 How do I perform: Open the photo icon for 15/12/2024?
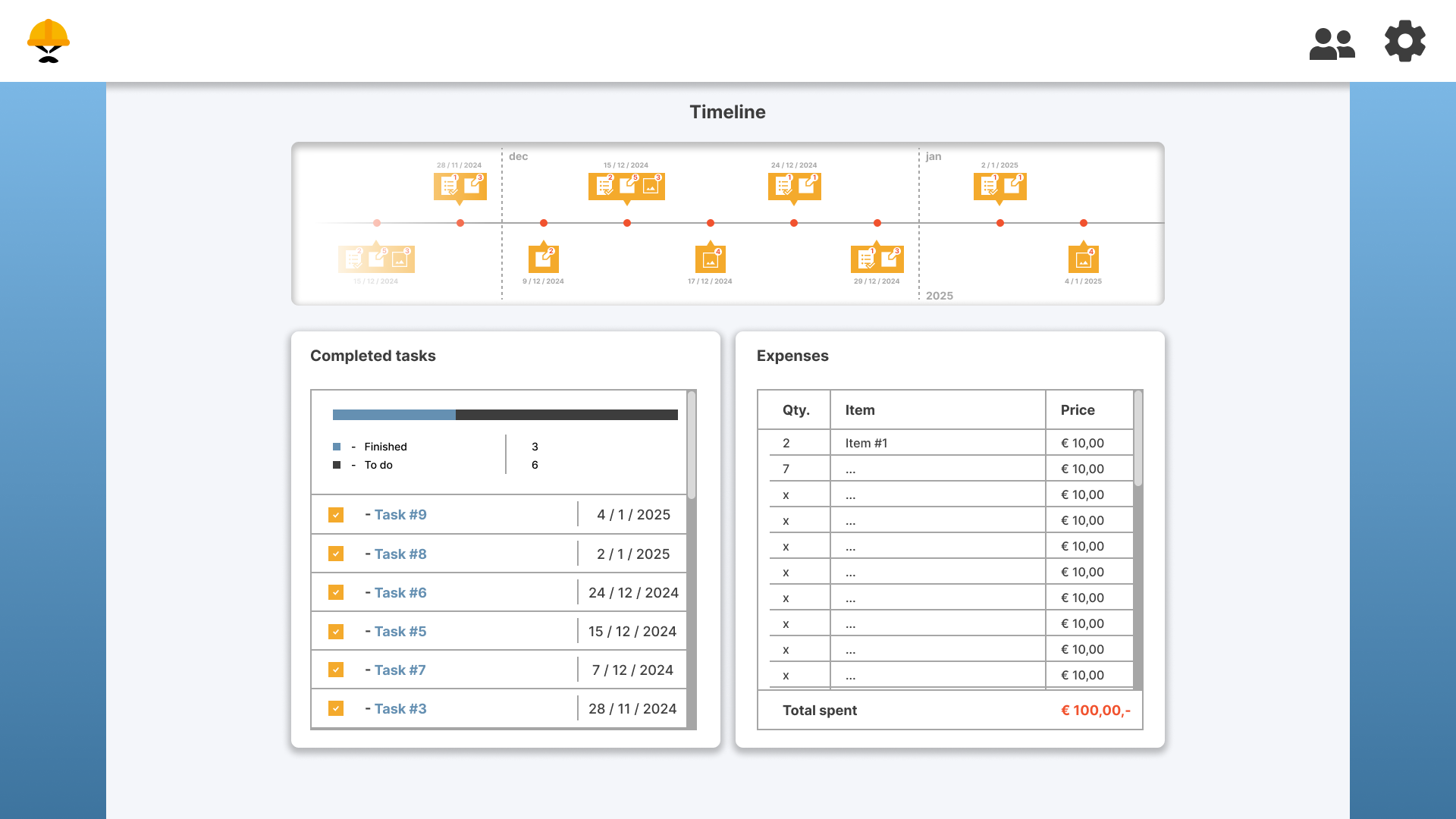(x=651, y=186)
